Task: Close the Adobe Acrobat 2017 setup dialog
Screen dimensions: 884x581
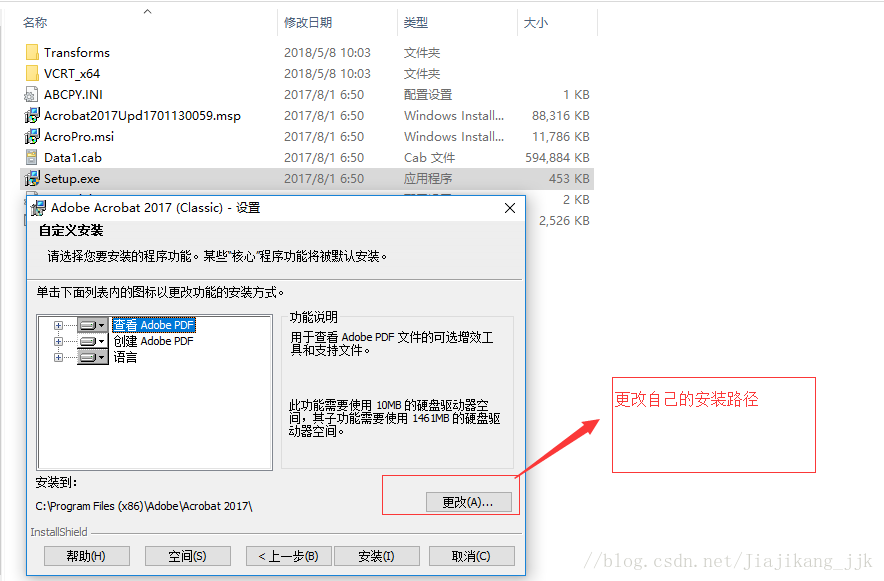Action: pos(510,208)
